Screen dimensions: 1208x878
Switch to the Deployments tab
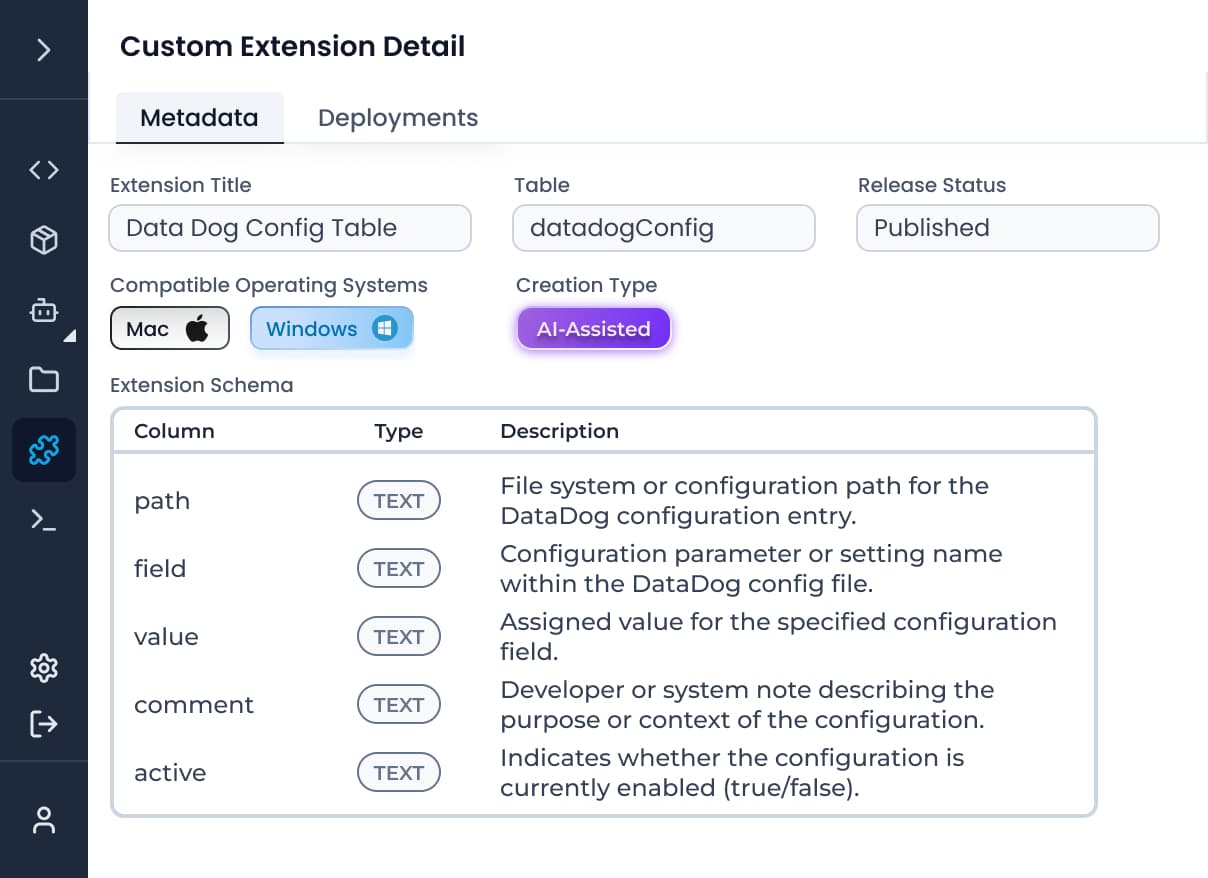[398, 118]
